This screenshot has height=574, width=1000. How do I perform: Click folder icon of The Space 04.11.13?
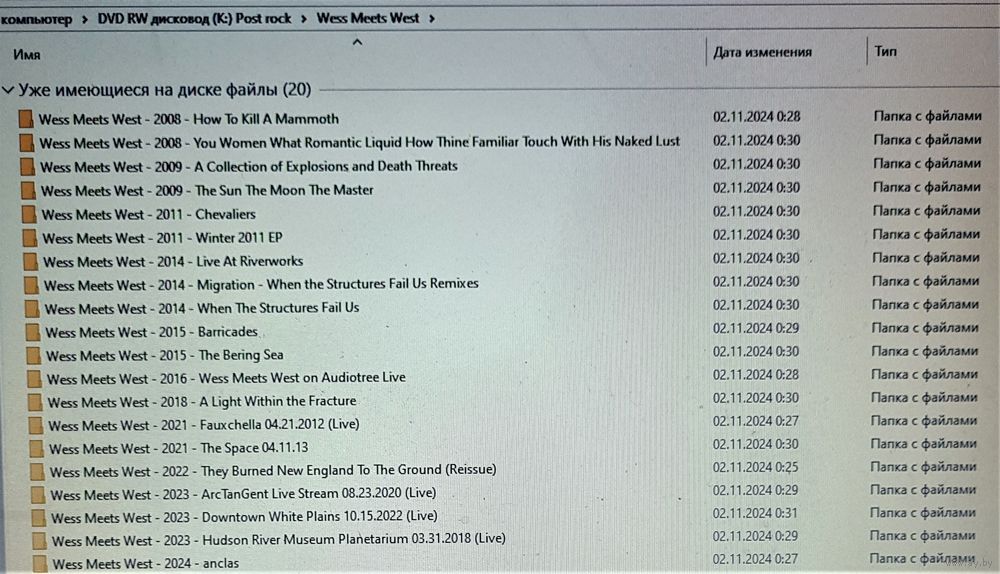[x=36, y=448]
